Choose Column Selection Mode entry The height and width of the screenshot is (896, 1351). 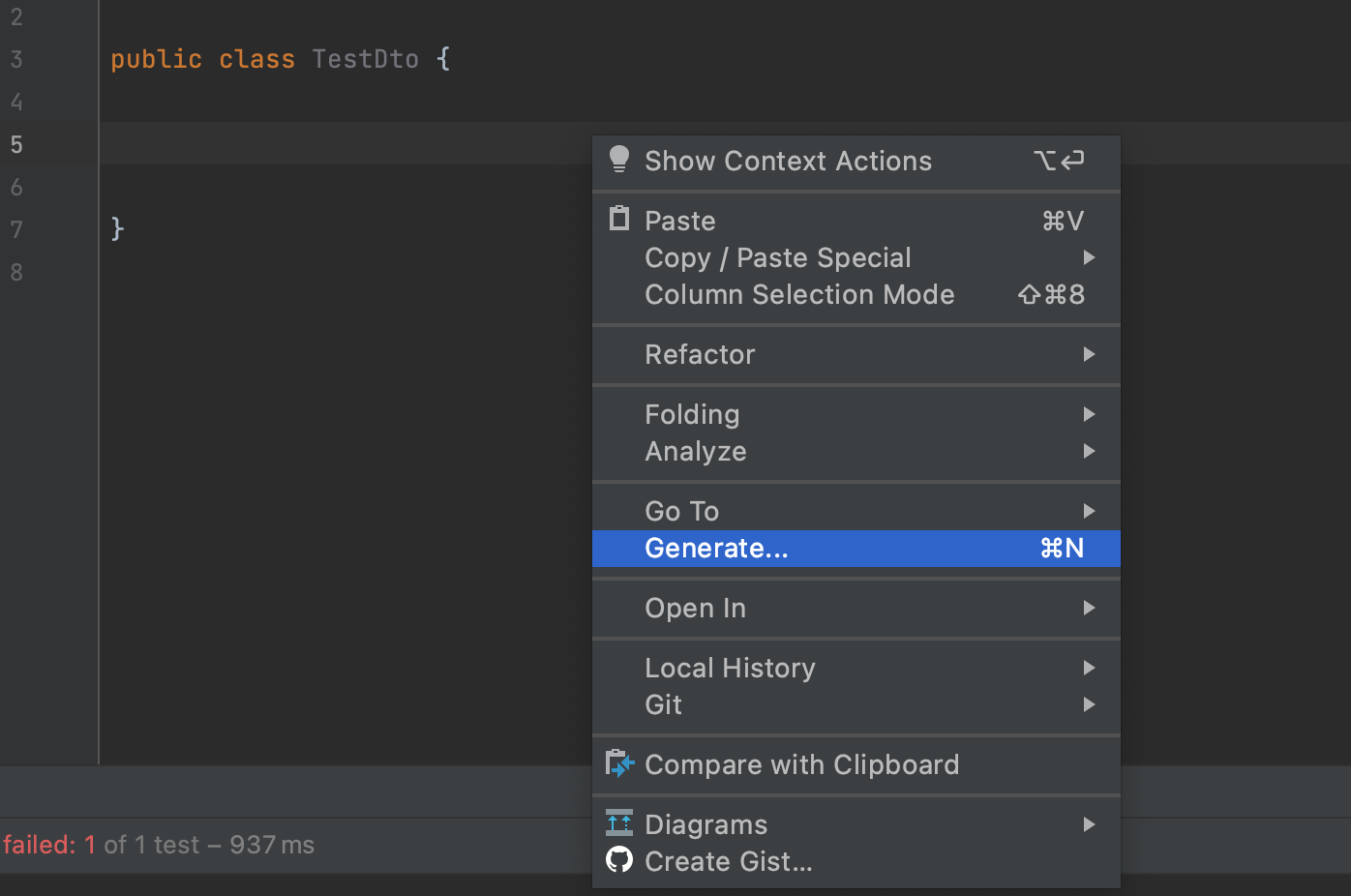coord(799,295)
